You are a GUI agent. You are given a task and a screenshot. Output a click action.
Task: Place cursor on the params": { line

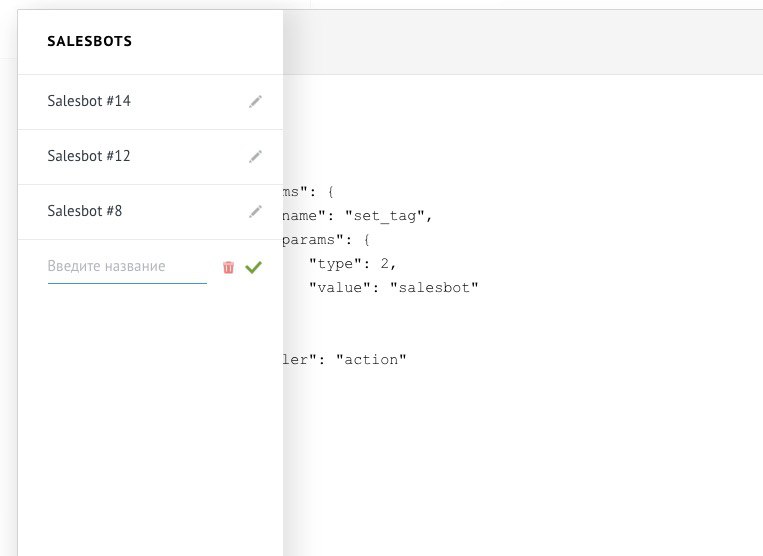pyautogui.click(x=326, y=240)
